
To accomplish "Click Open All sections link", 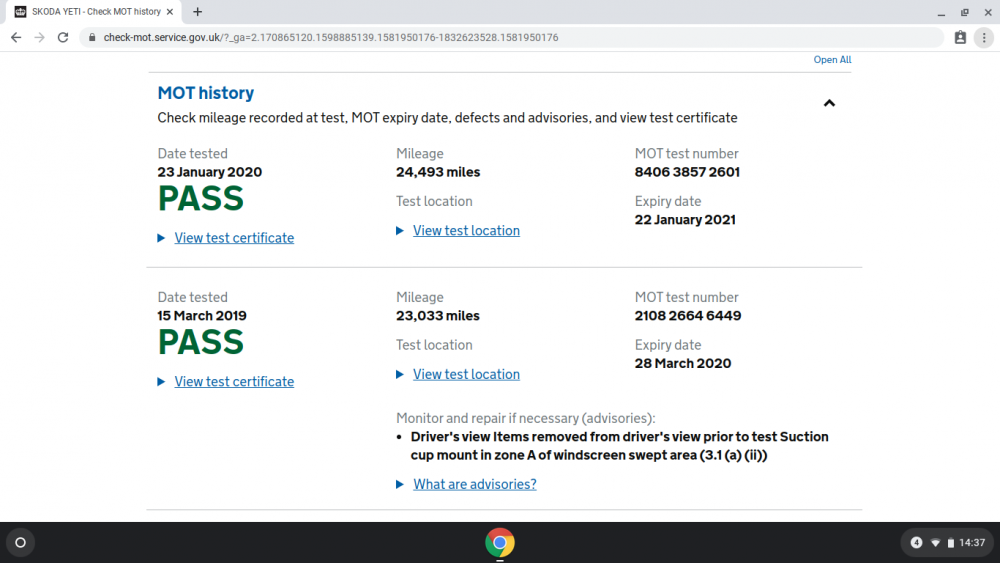I will click(832, 59).
